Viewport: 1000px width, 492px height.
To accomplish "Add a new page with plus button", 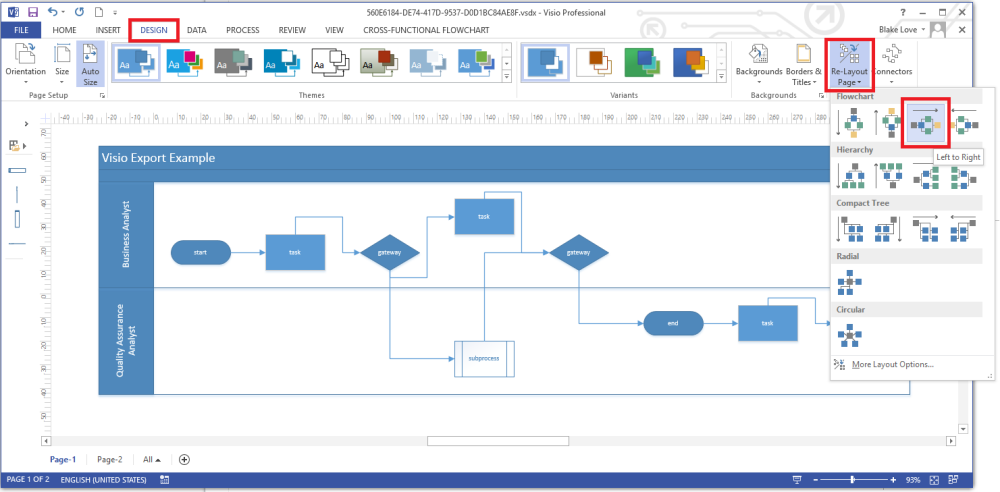I will pyautogui.click(x=184, y=459).
